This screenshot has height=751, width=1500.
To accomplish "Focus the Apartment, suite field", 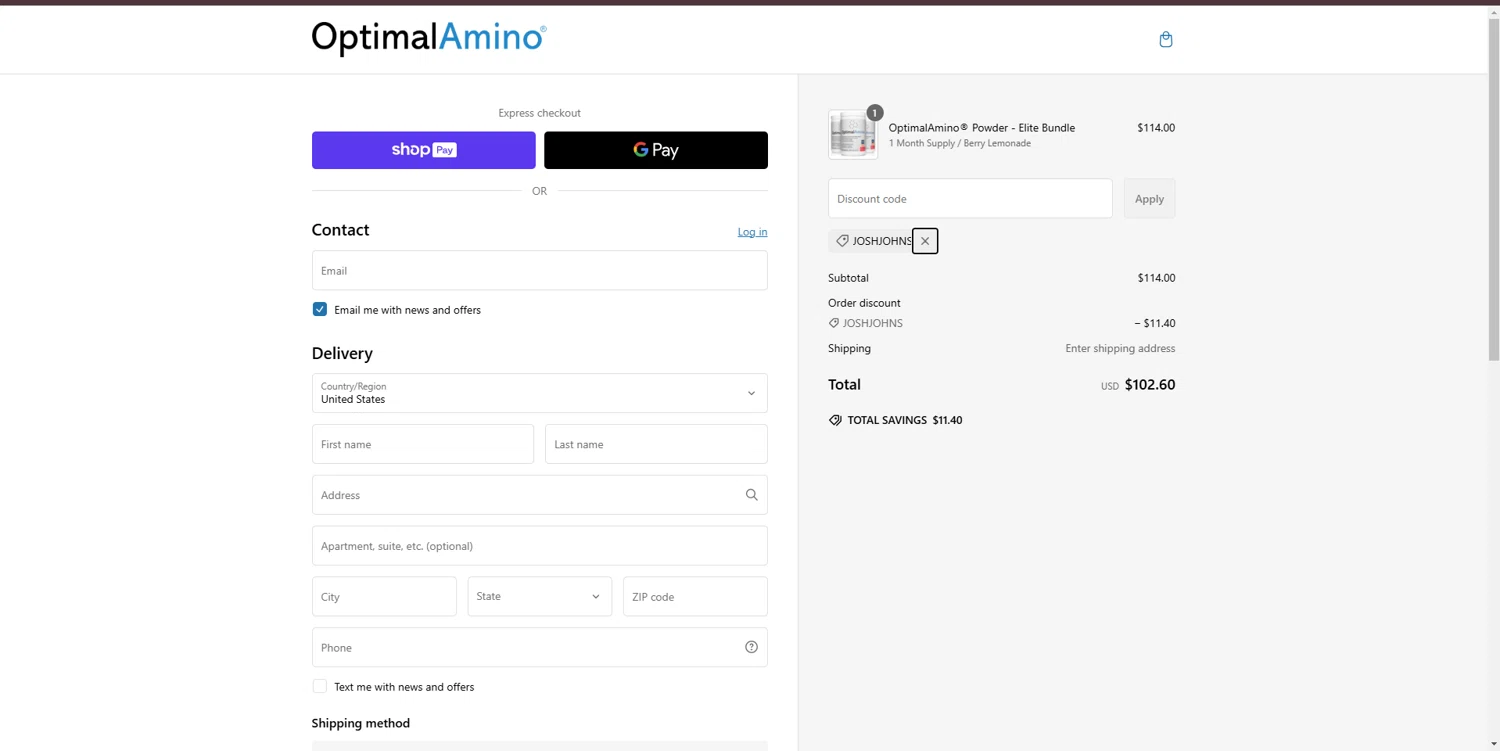I will click(x=539, y=546).
